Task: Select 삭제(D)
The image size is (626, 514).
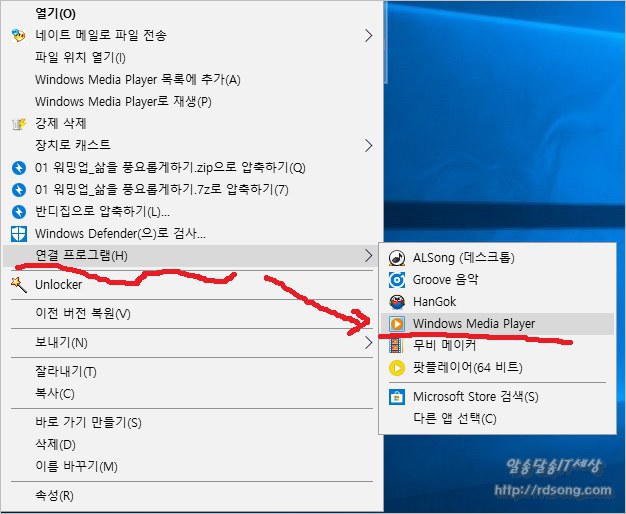Action: 192,445
